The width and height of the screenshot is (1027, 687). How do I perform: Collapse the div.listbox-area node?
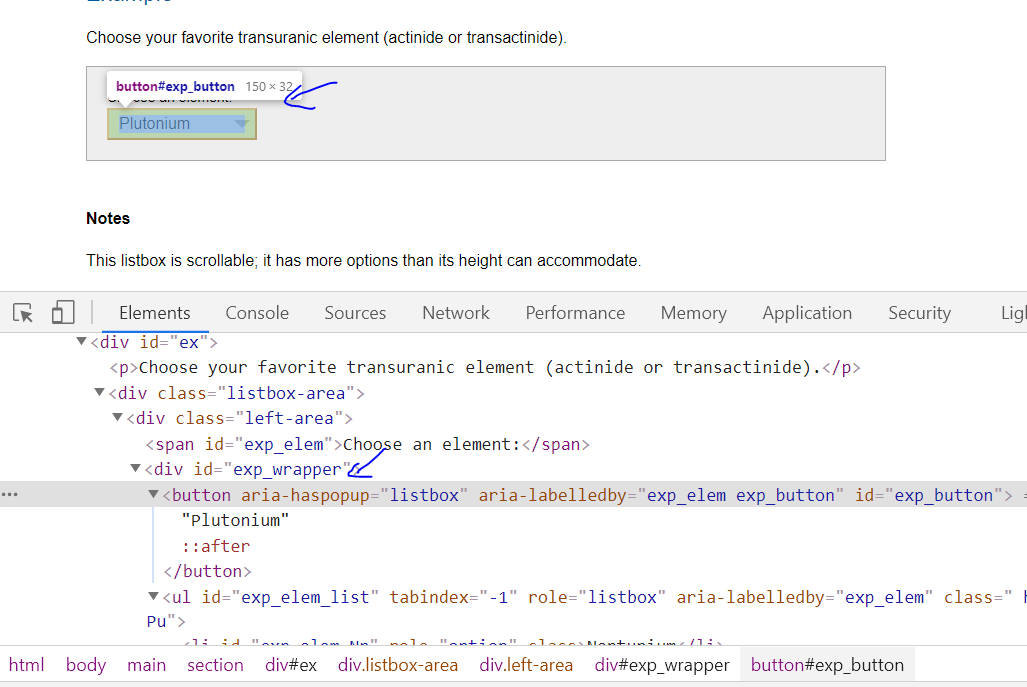pos(99,392)
